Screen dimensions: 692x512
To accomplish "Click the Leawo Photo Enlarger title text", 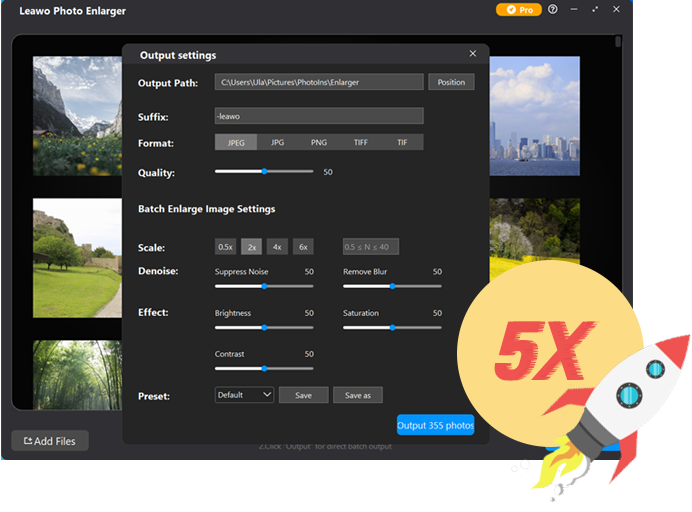I will point(72,11).
